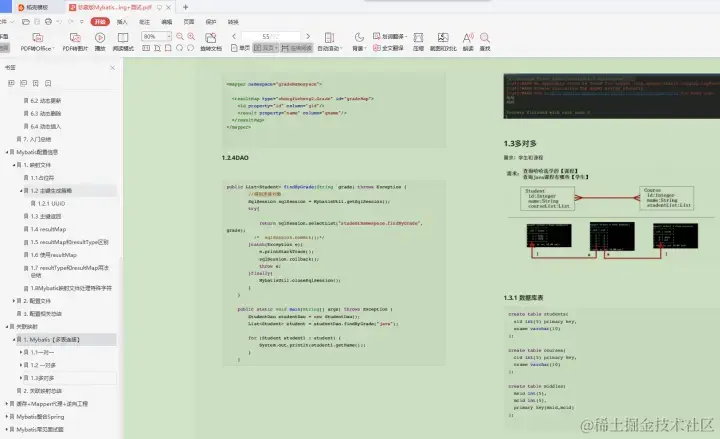The image size is (720, 439).
Task: Open bookmark 1.1占位符
Action: (x=42, y=178)
